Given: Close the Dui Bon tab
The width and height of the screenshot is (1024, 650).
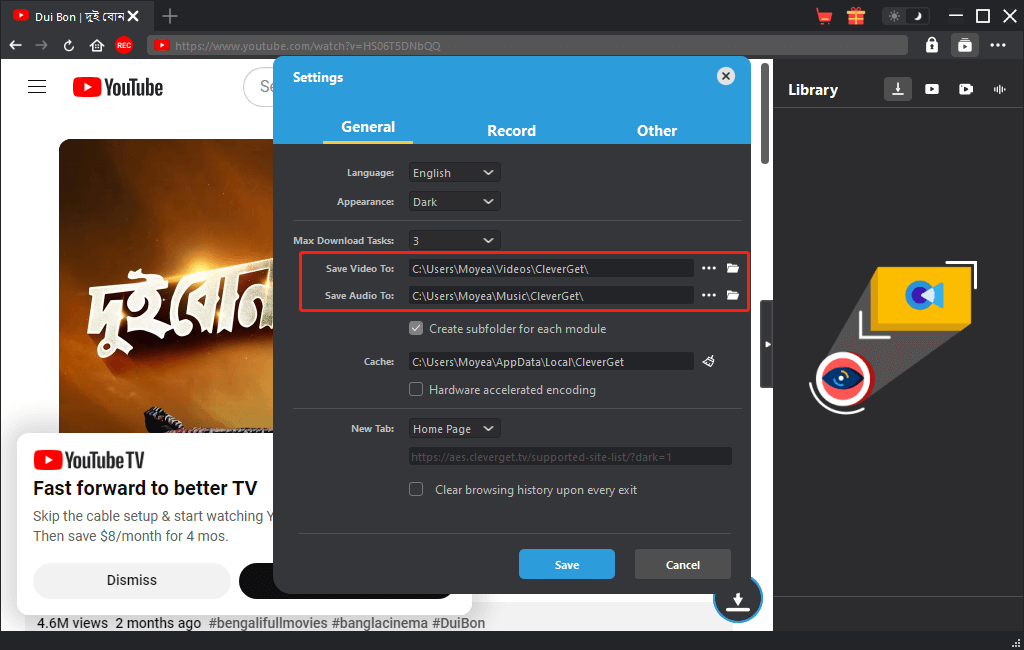Looking at the screenshot, I should pyautogui.click(x=133, y=16).
